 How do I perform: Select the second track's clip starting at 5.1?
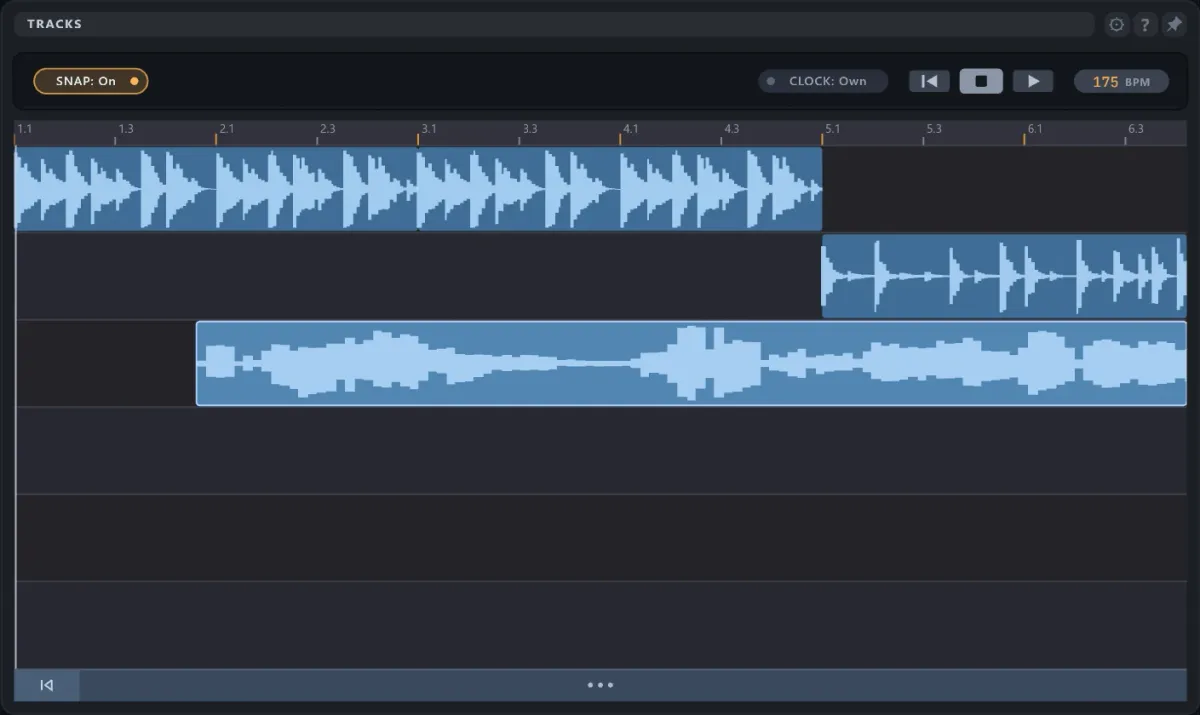tap(1004, 276)
